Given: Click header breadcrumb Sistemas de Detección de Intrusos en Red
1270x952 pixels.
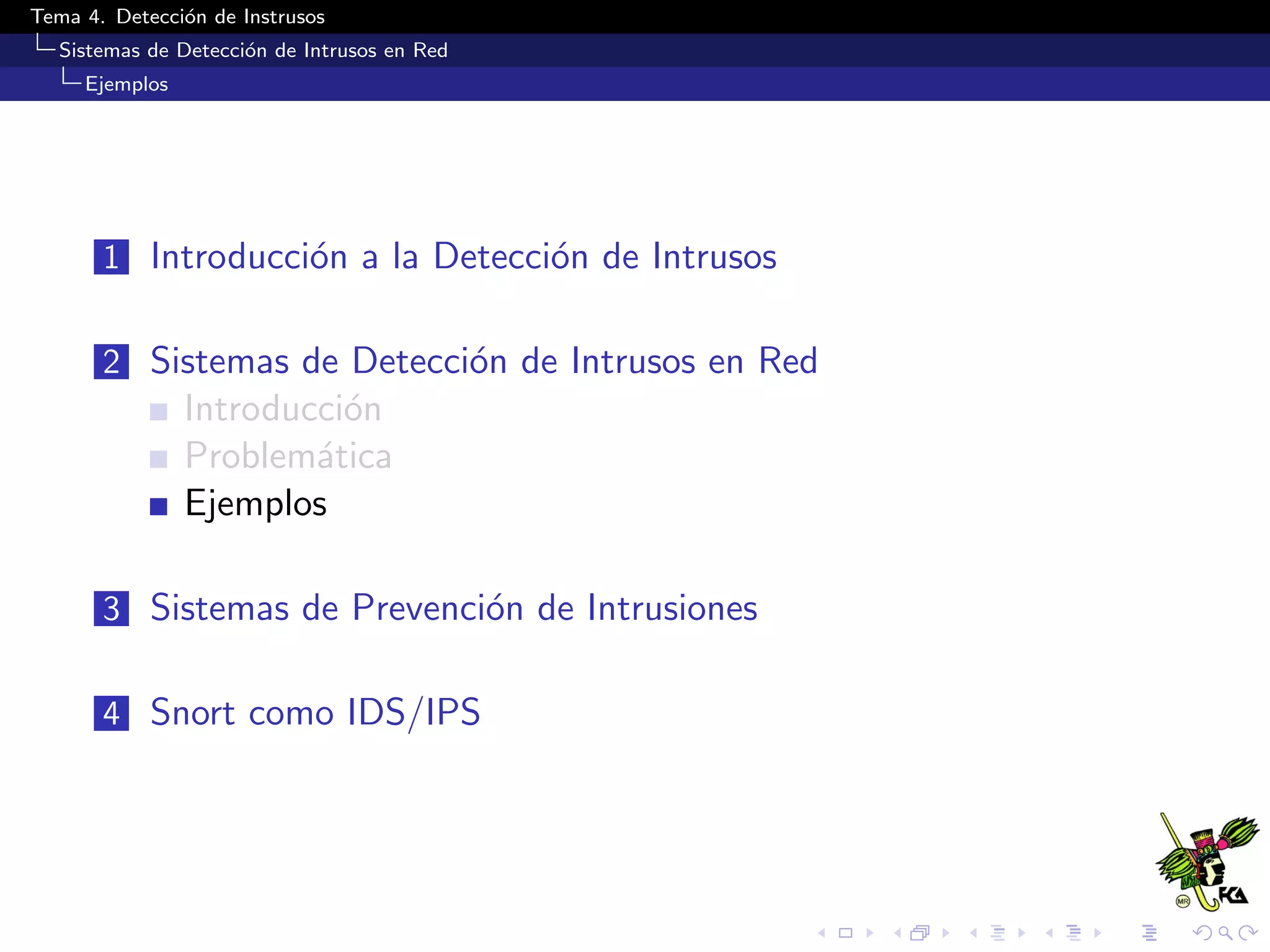Looking at the screenshot, I should [253, 50].
